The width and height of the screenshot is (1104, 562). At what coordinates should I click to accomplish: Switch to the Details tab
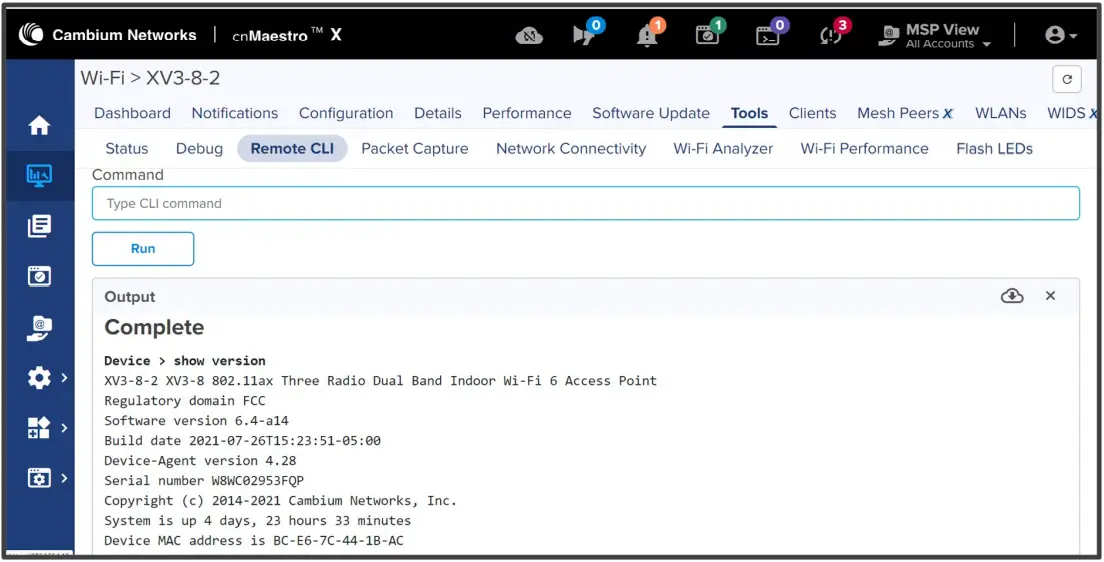[438, 113]
